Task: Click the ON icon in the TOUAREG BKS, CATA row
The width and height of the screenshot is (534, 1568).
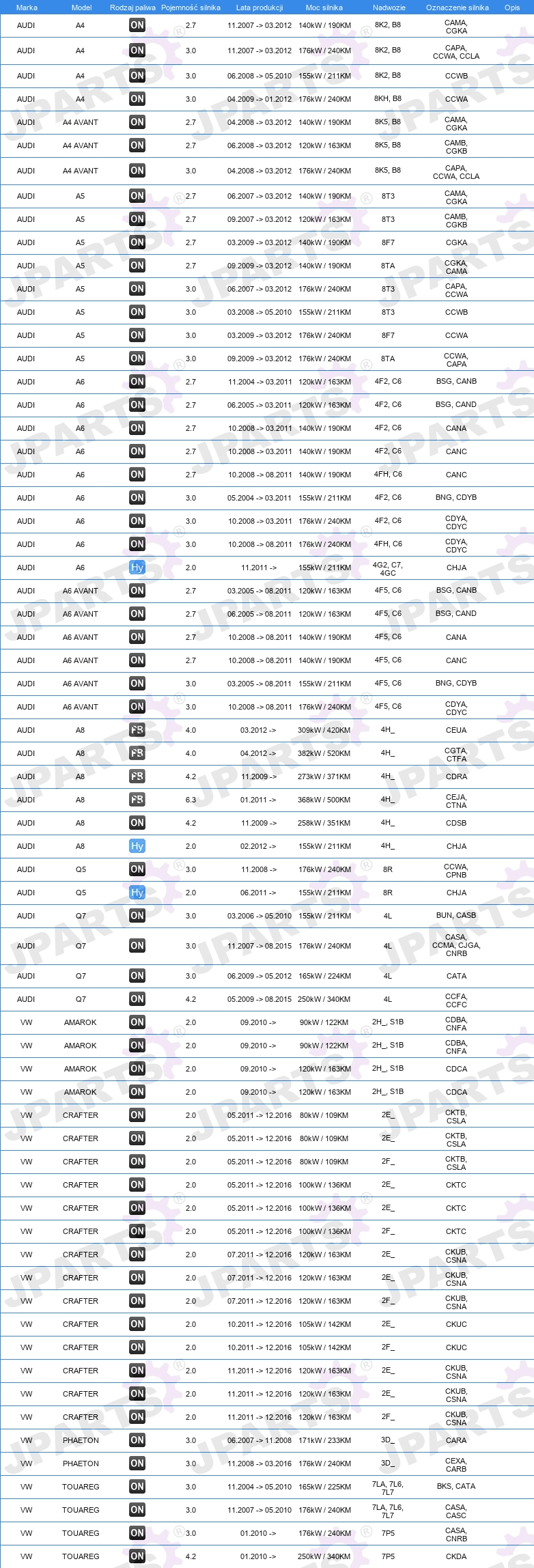Action: 137,1487
